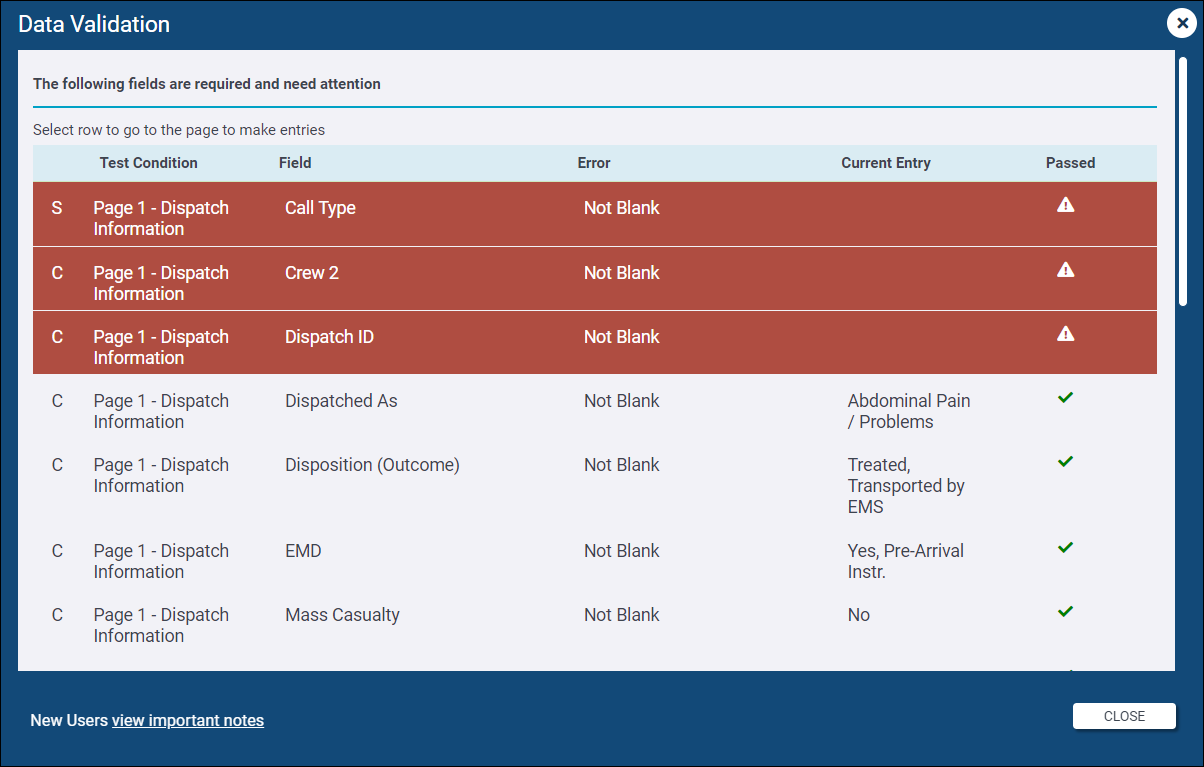Open the view important notes link

[x=188, y=720]
